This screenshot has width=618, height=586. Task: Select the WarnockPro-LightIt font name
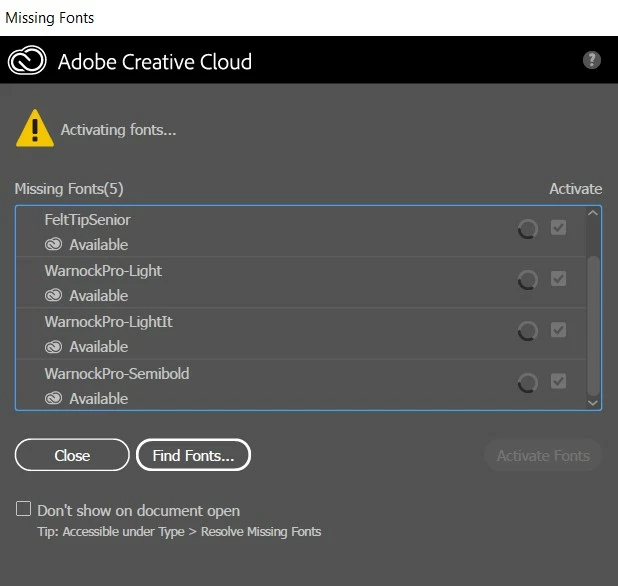coord(108,322)
